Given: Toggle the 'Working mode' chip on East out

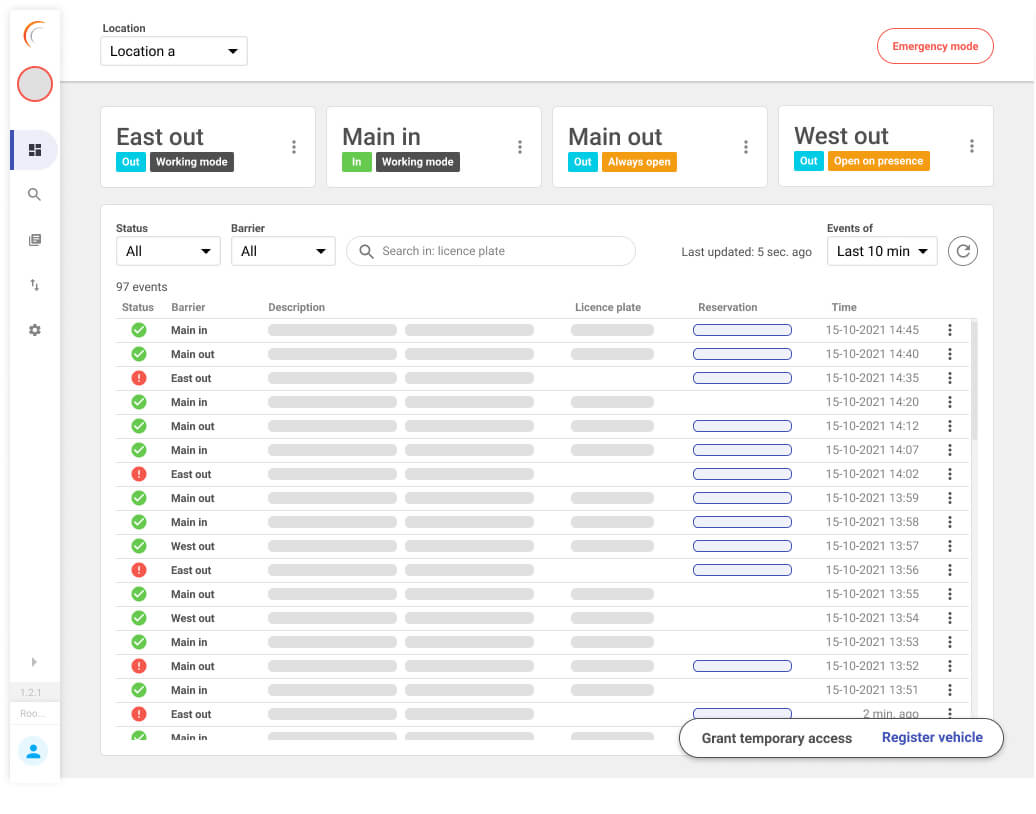Looking at the screenshot, I should click(x=191, y=161).
